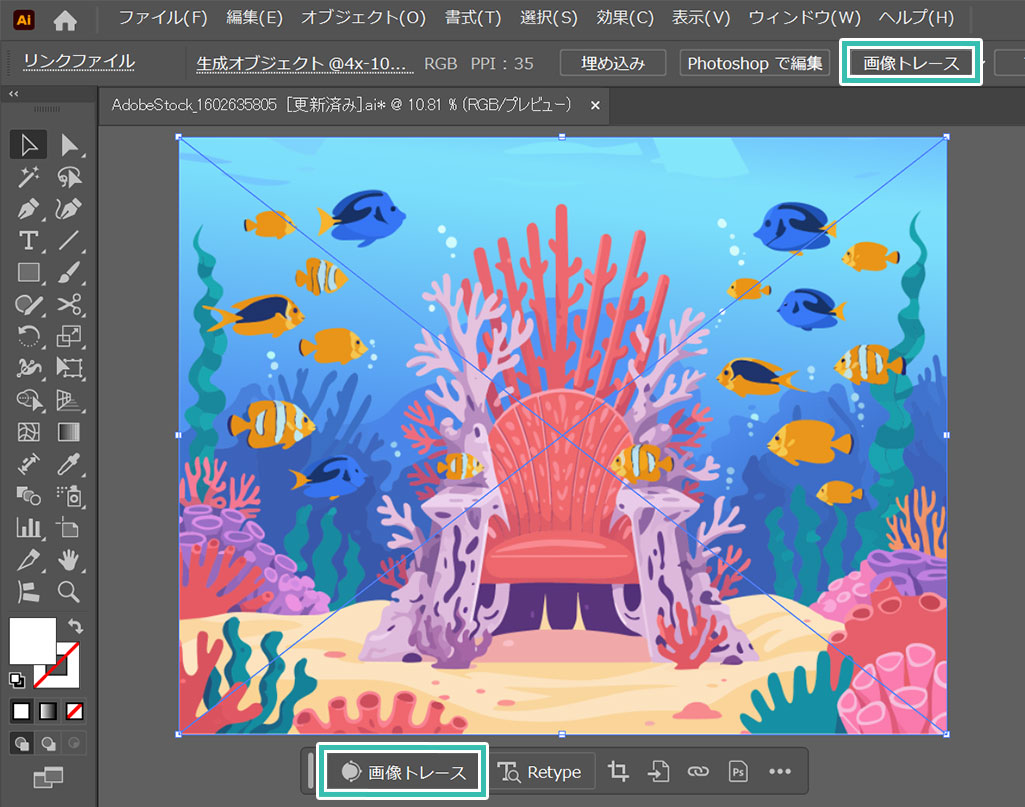Click the Retype button in the bottom bar

(x=541, y=772)
